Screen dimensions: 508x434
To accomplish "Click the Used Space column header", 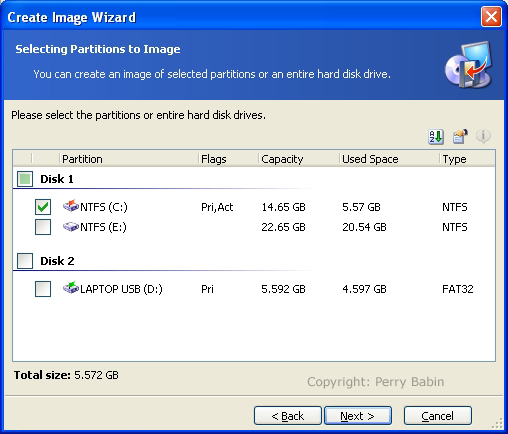I will click(389, 159).
